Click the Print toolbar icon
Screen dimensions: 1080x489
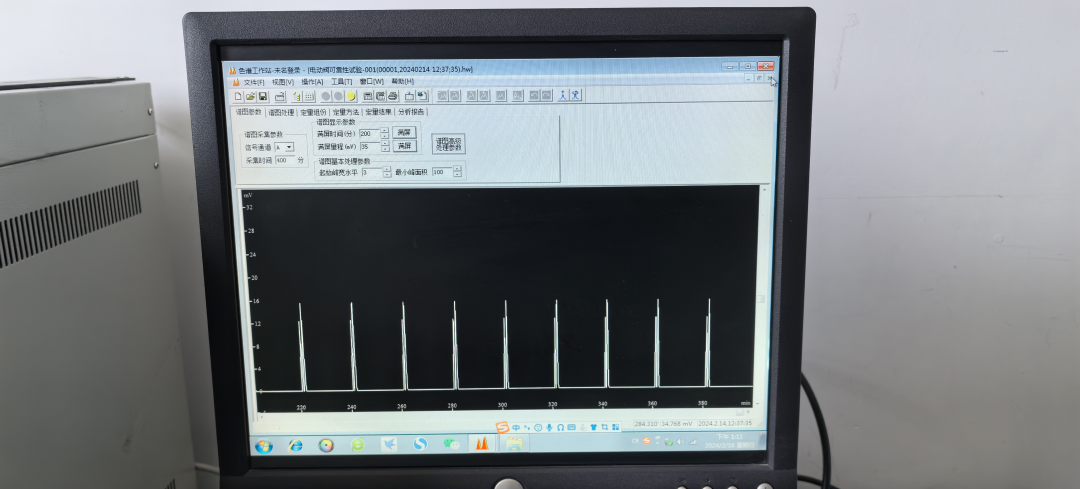393,96
